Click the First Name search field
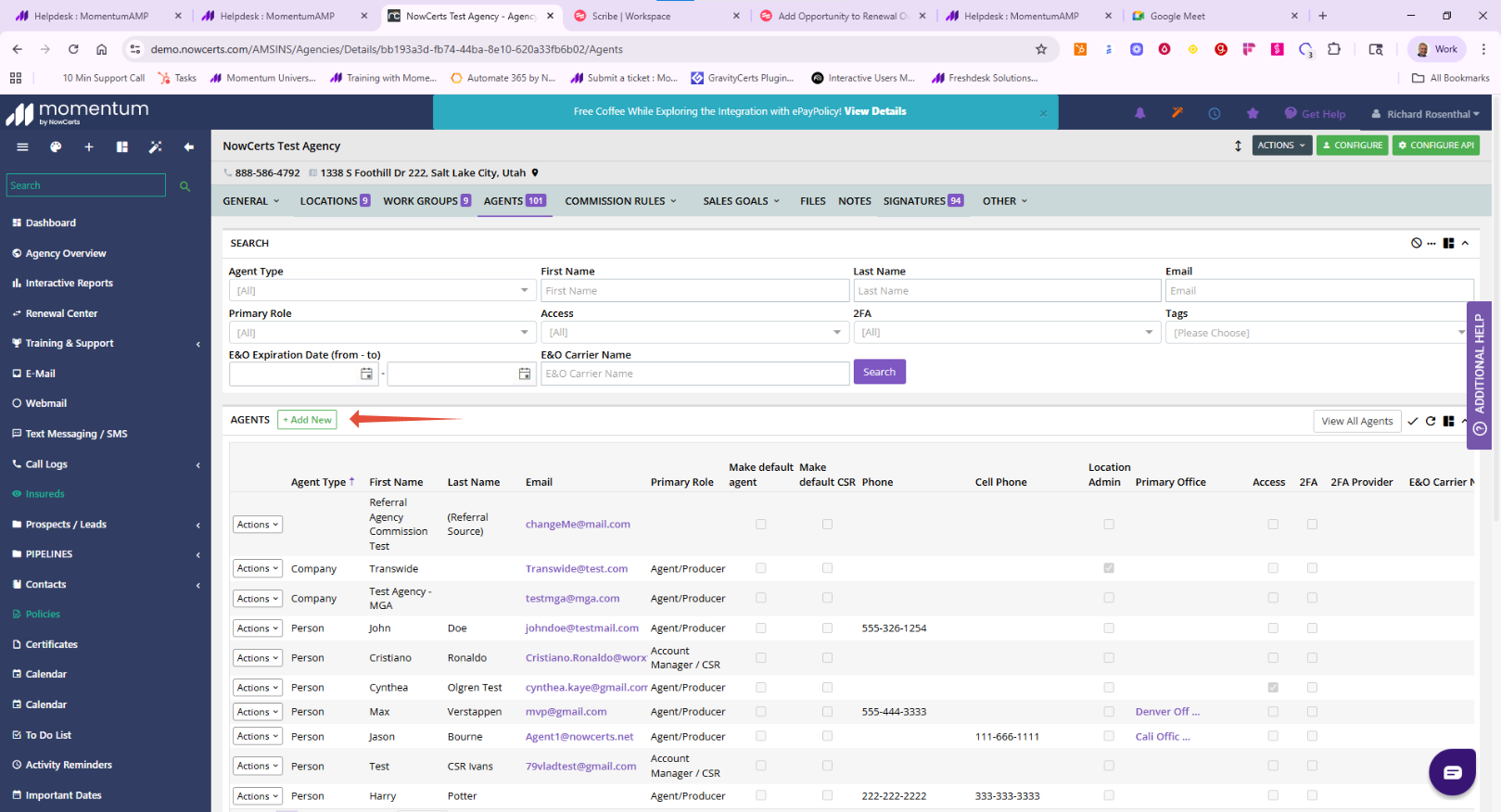The width and height of the screenshot is (1501, 812). [x=694, y=291]
